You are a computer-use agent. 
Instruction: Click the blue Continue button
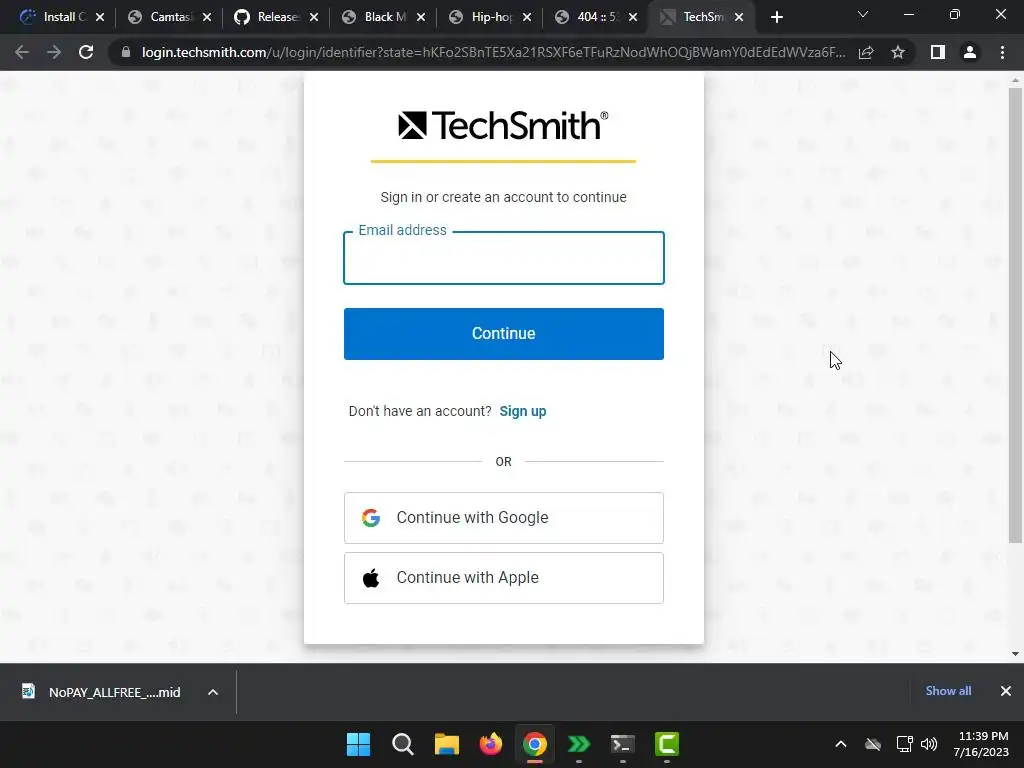[x=504, y=334]
